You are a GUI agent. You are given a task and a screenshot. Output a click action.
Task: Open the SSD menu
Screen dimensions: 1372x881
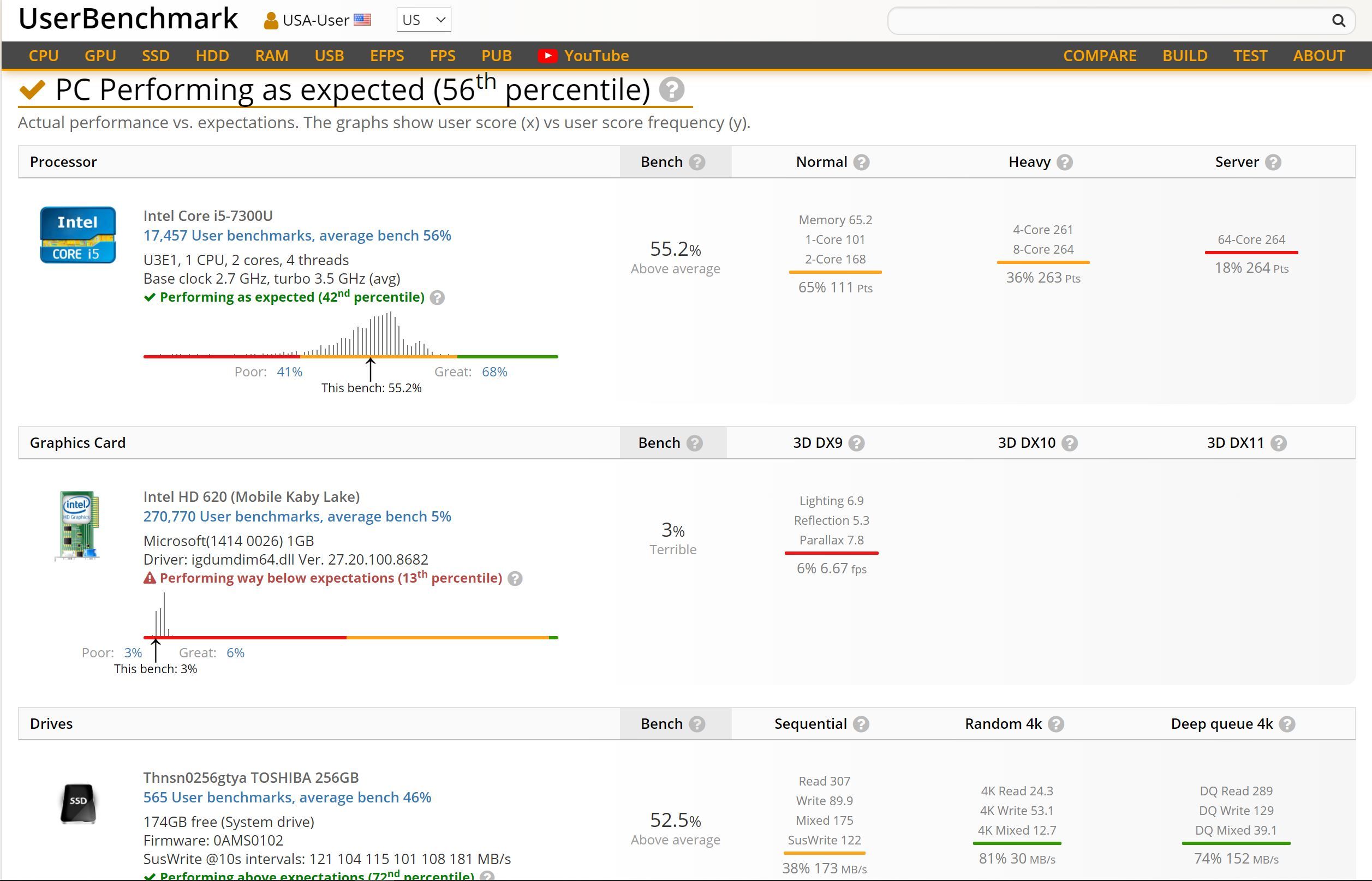pyautogui.click(x=156, y=56)
